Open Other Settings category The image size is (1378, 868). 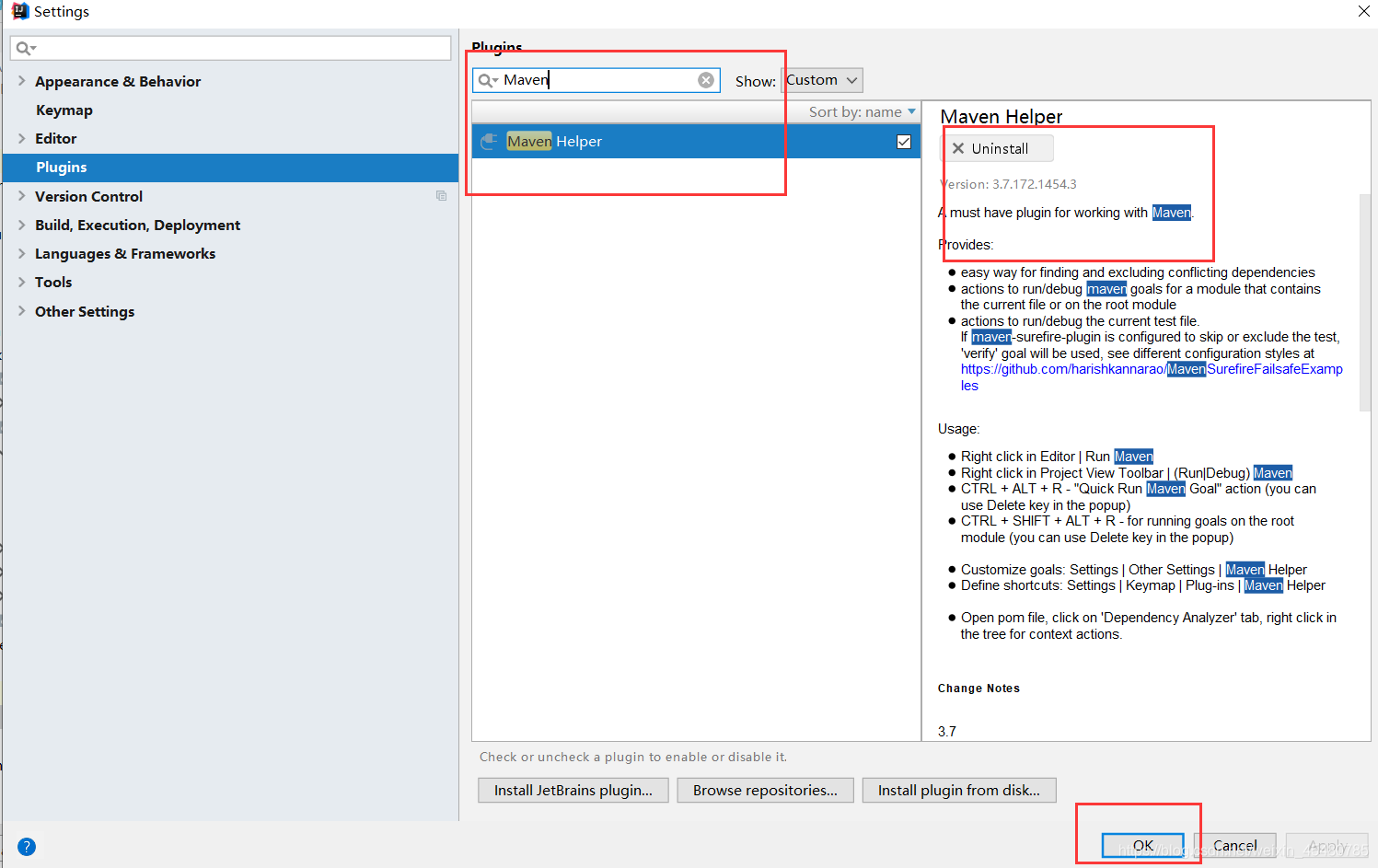pos(85,311)
